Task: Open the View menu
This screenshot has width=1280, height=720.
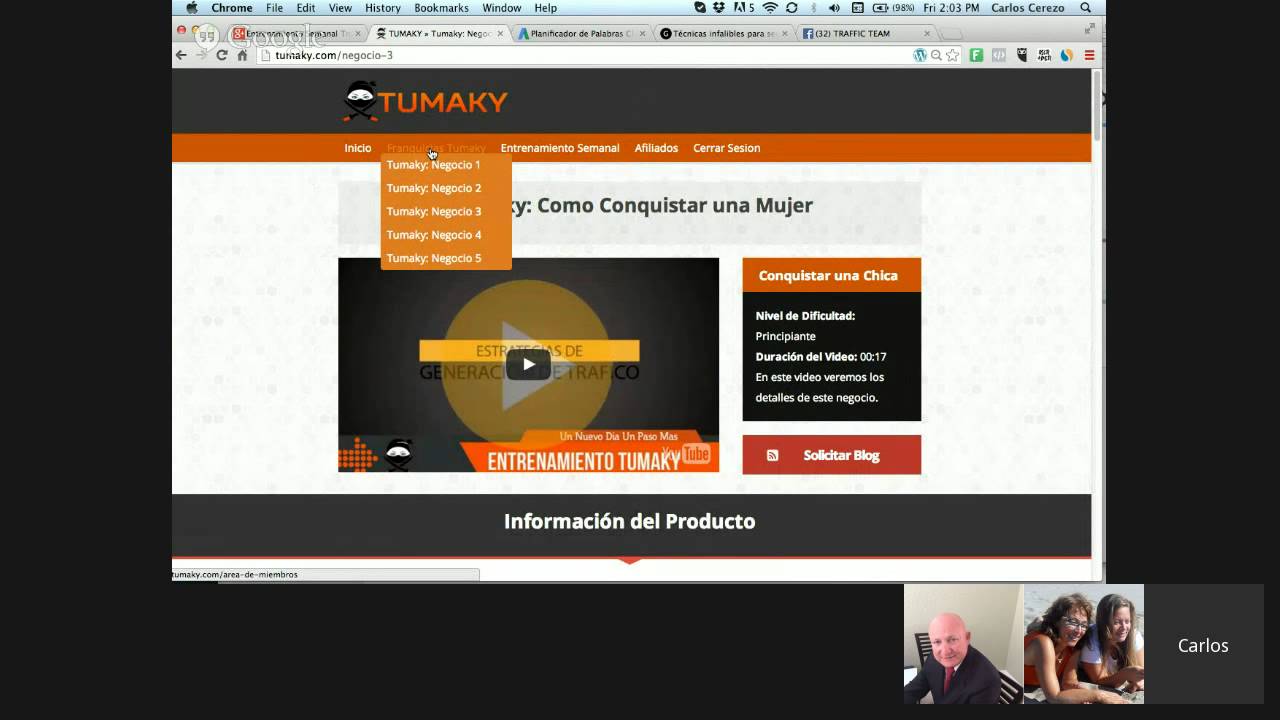Action: pyautogui.click(x=340, y=7)
